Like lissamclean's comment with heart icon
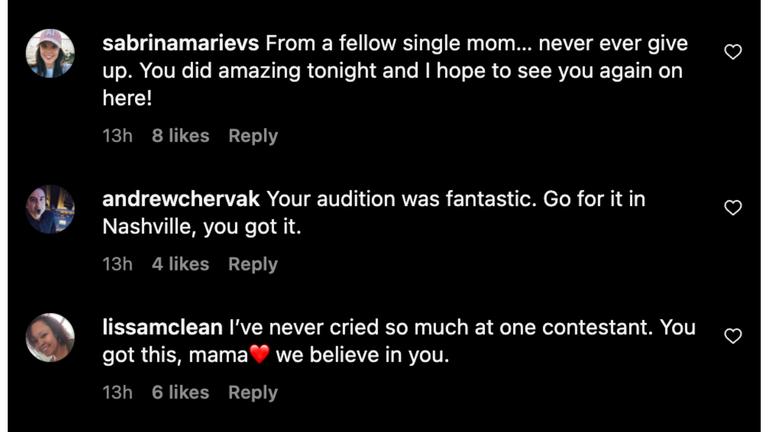This screenshot has width=768, height=432. coord(733,336)
